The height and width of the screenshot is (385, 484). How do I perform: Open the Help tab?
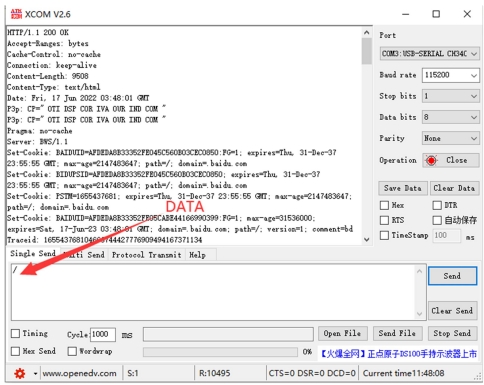tap(197, 255)
